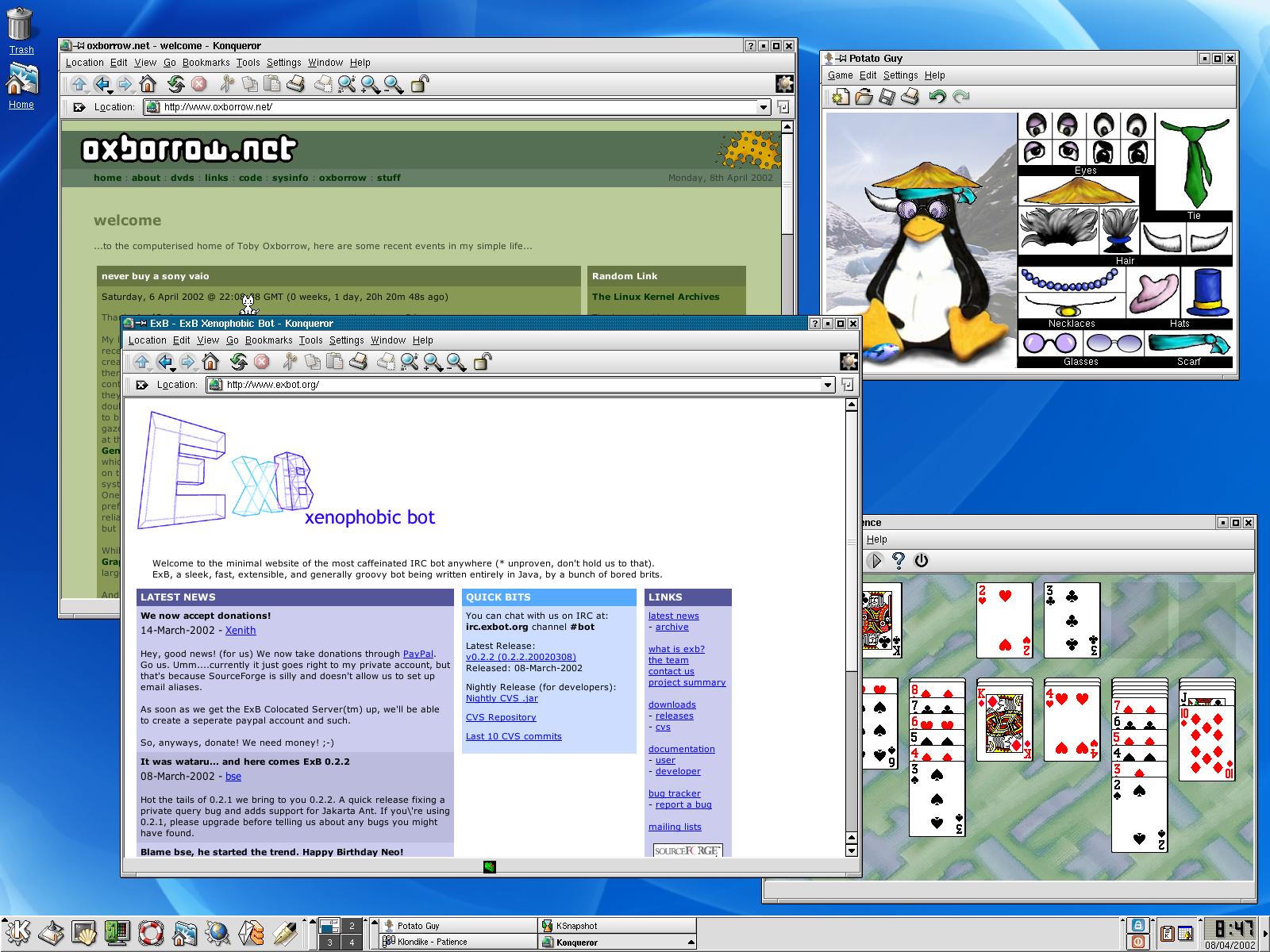The height and width of the screenshot is (952, 1270).
Task: Open 'Last 10 CVS commits' link
Action: point(514,736)
